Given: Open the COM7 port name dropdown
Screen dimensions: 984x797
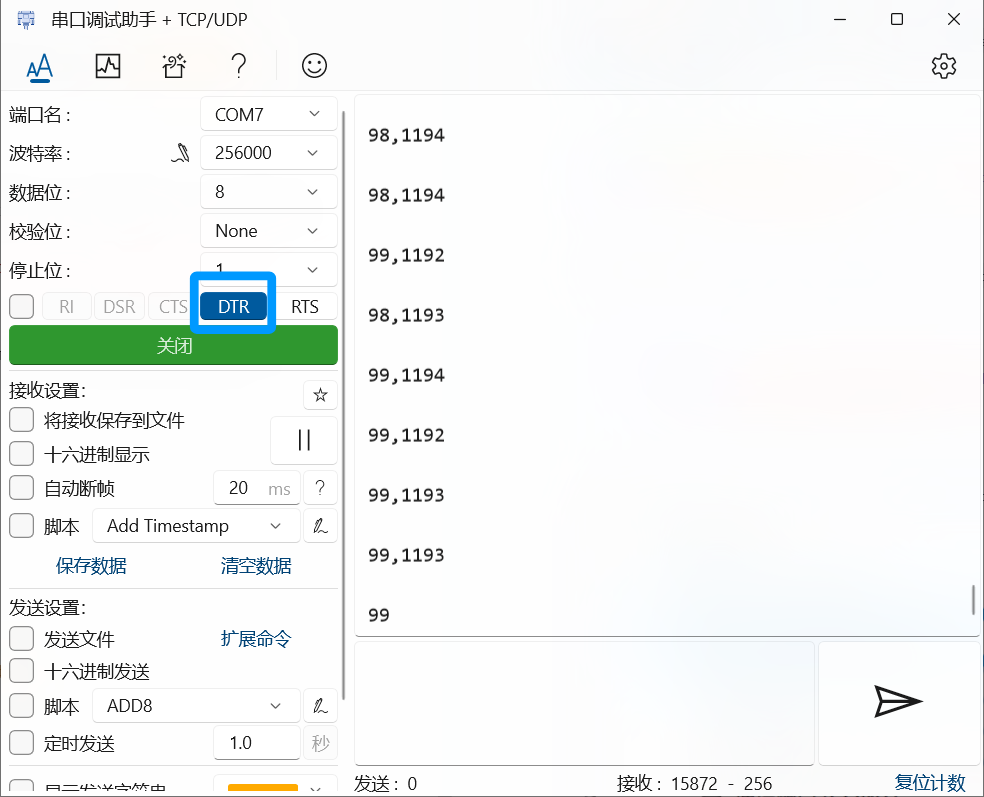Looking at the screenshot, I should 268,115.
